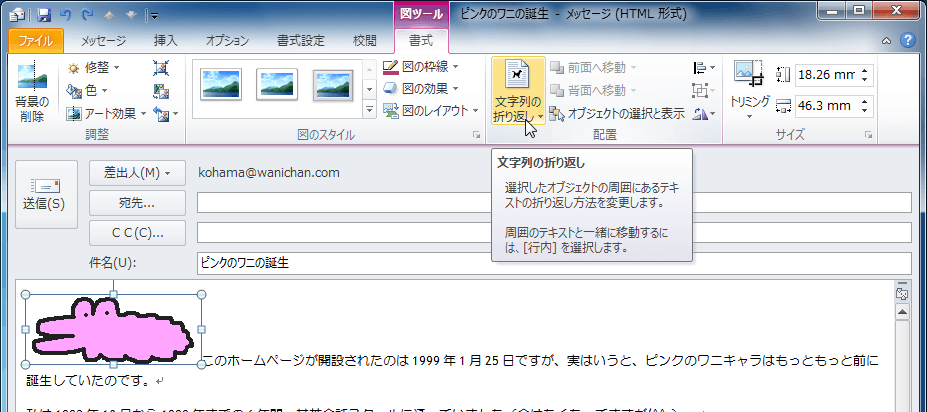The image size is (927, 412).
Task: Select the first picture style thumbnail
Action: [221, 85]
